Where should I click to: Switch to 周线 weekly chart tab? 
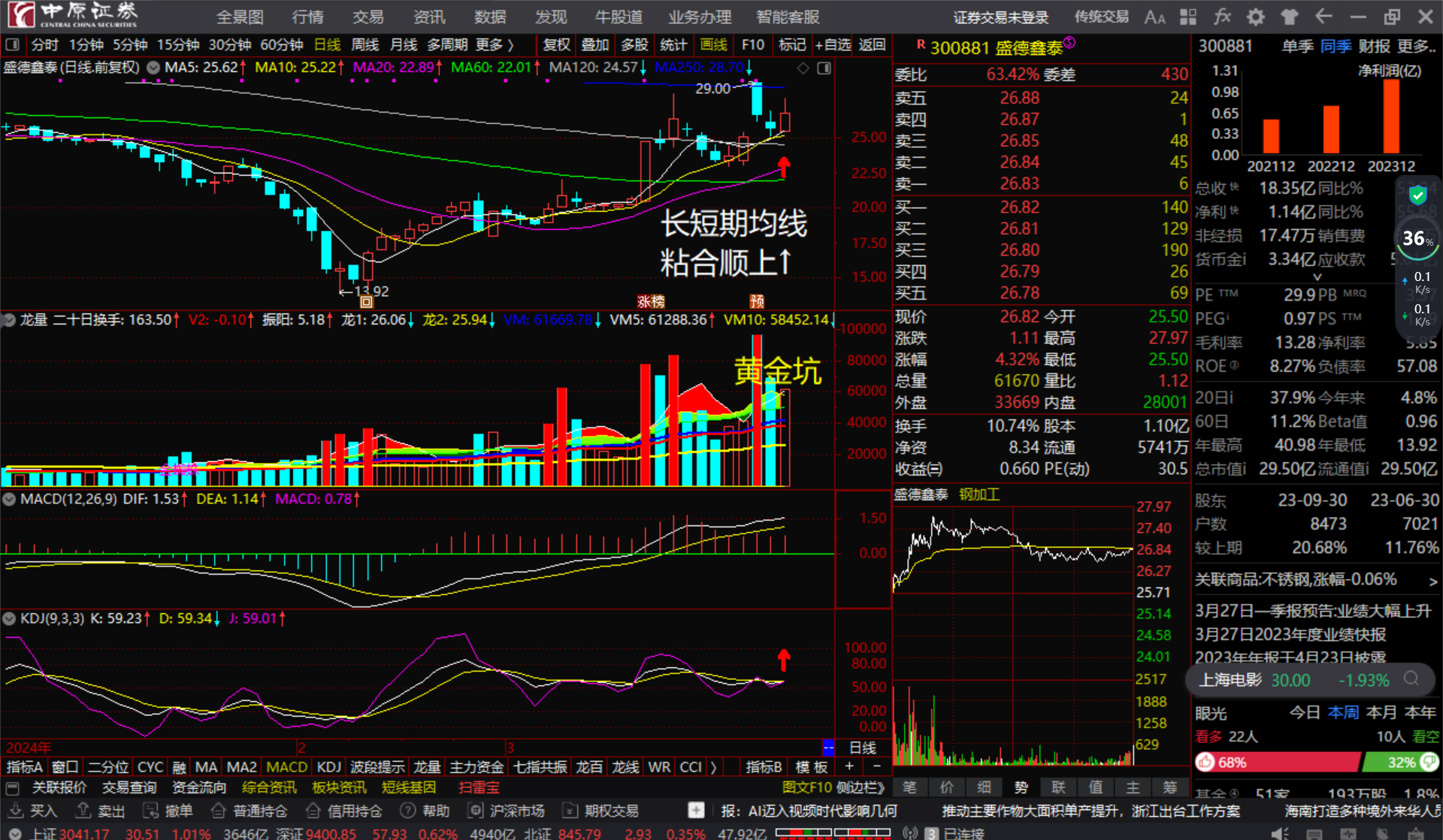365,45
